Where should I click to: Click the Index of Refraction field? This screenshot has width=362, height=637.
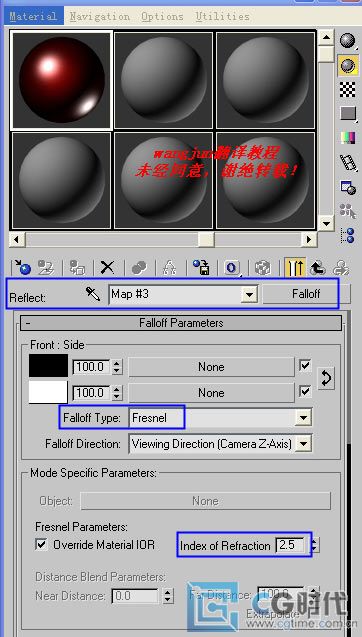click(289, 545)
